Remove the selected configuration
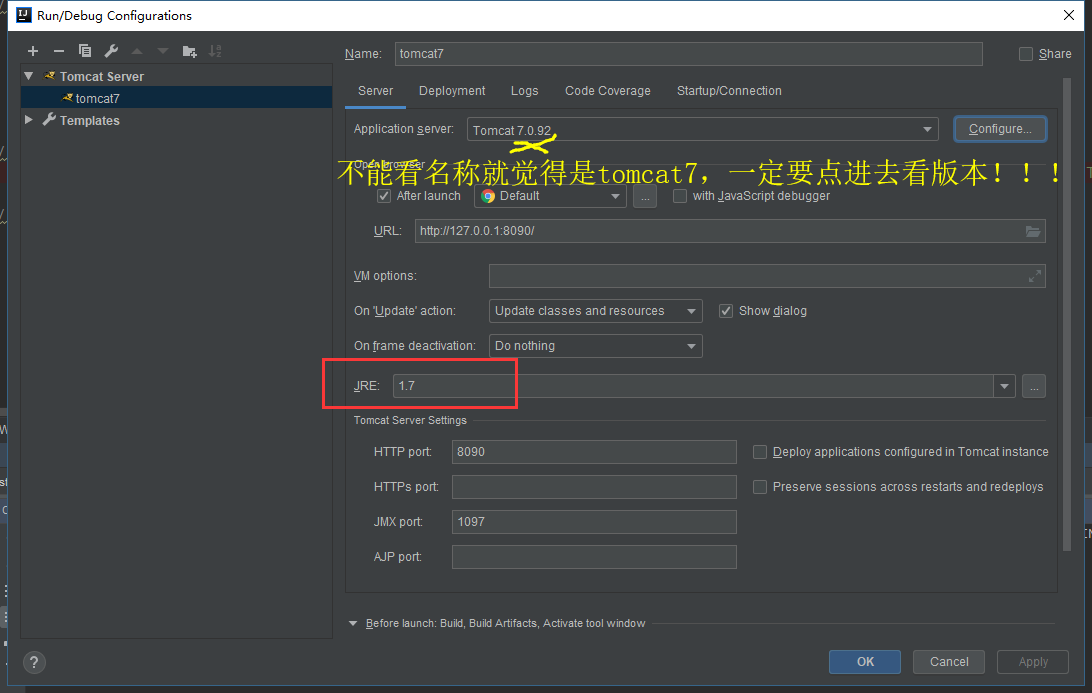This screenshot has height=693, width=1092. click(x=58, y=50)
